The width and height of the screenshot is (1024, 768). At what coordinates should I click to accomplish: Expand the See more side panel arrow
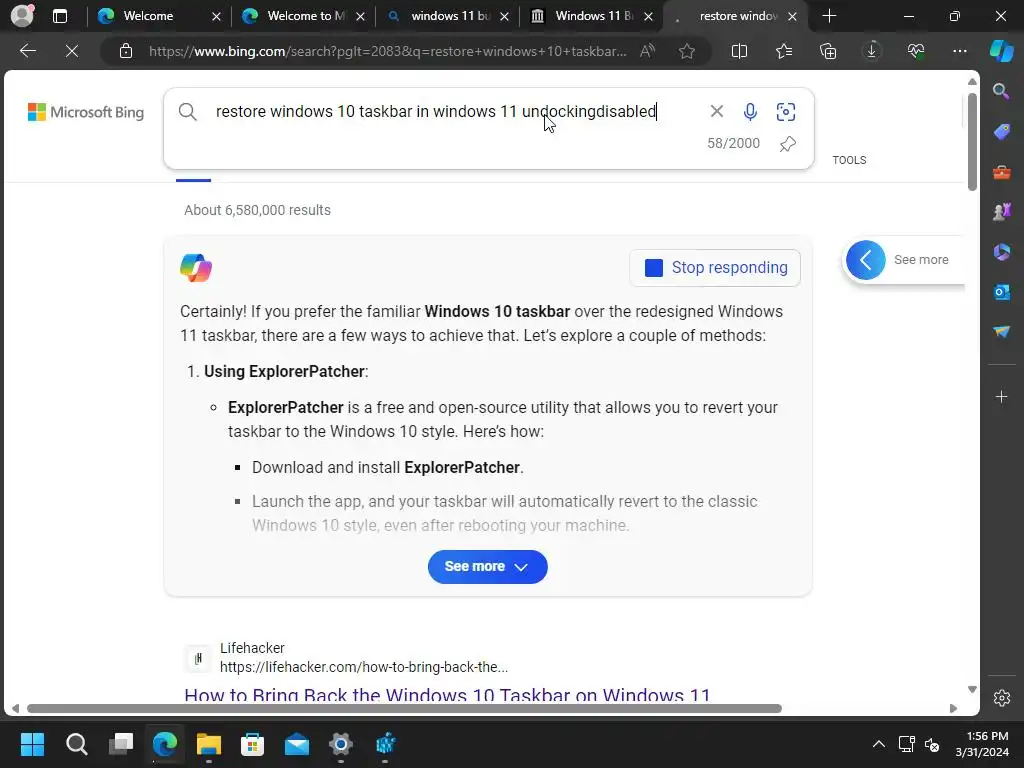[865, 260]
